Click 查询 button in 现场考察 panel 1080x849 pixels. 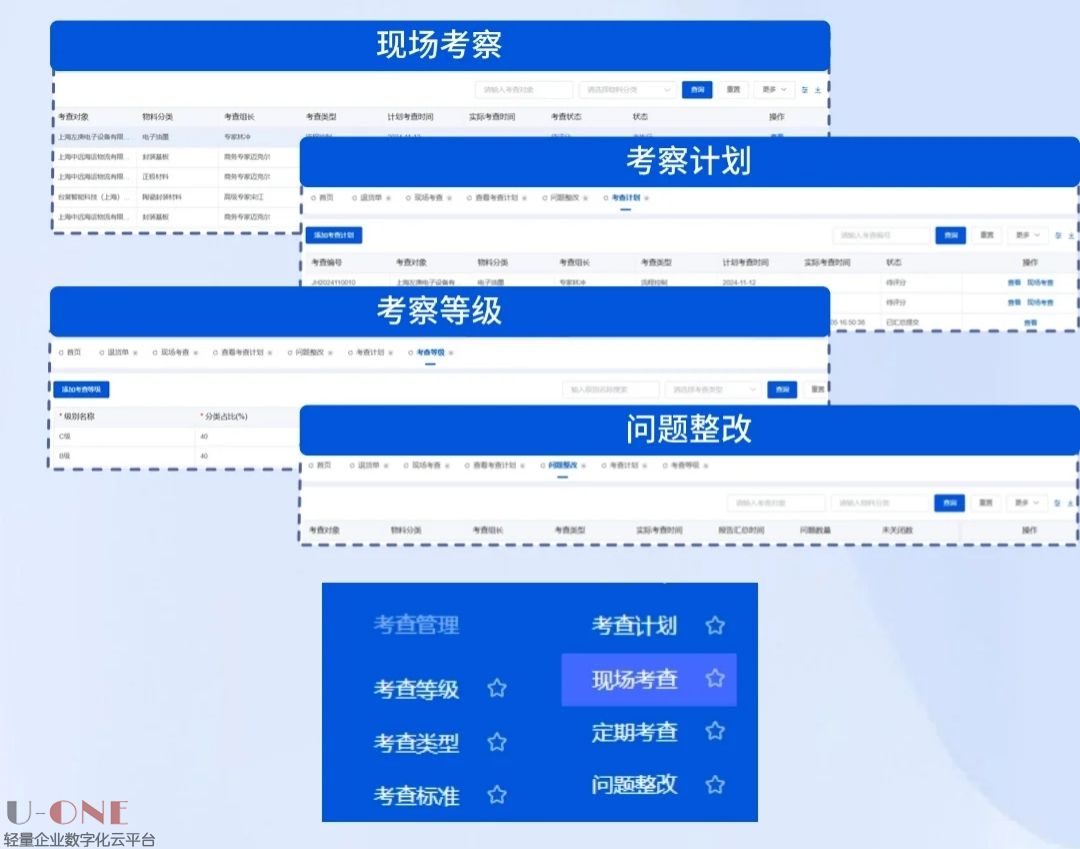697,90
